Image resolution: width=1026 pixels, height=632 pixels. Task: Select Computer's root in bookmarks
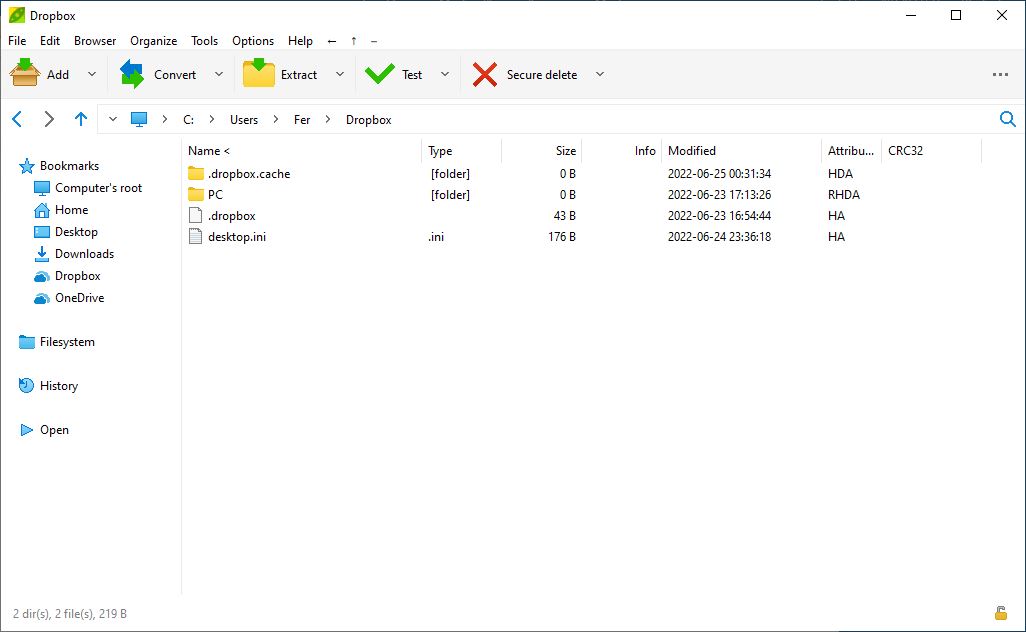(98, 188)
